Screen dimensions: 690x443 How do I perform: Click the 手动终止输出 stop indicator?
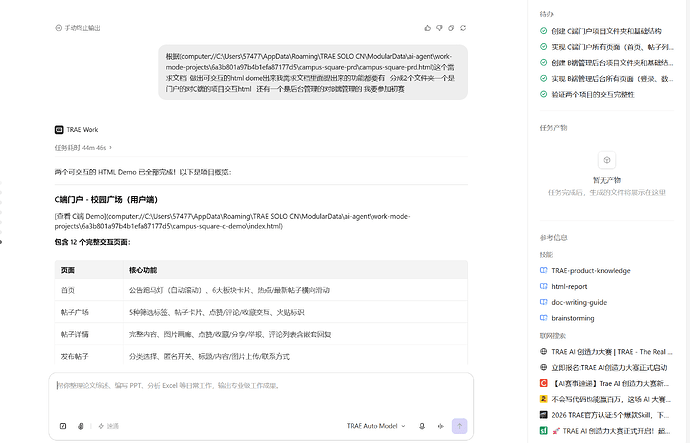pos(78,28)
